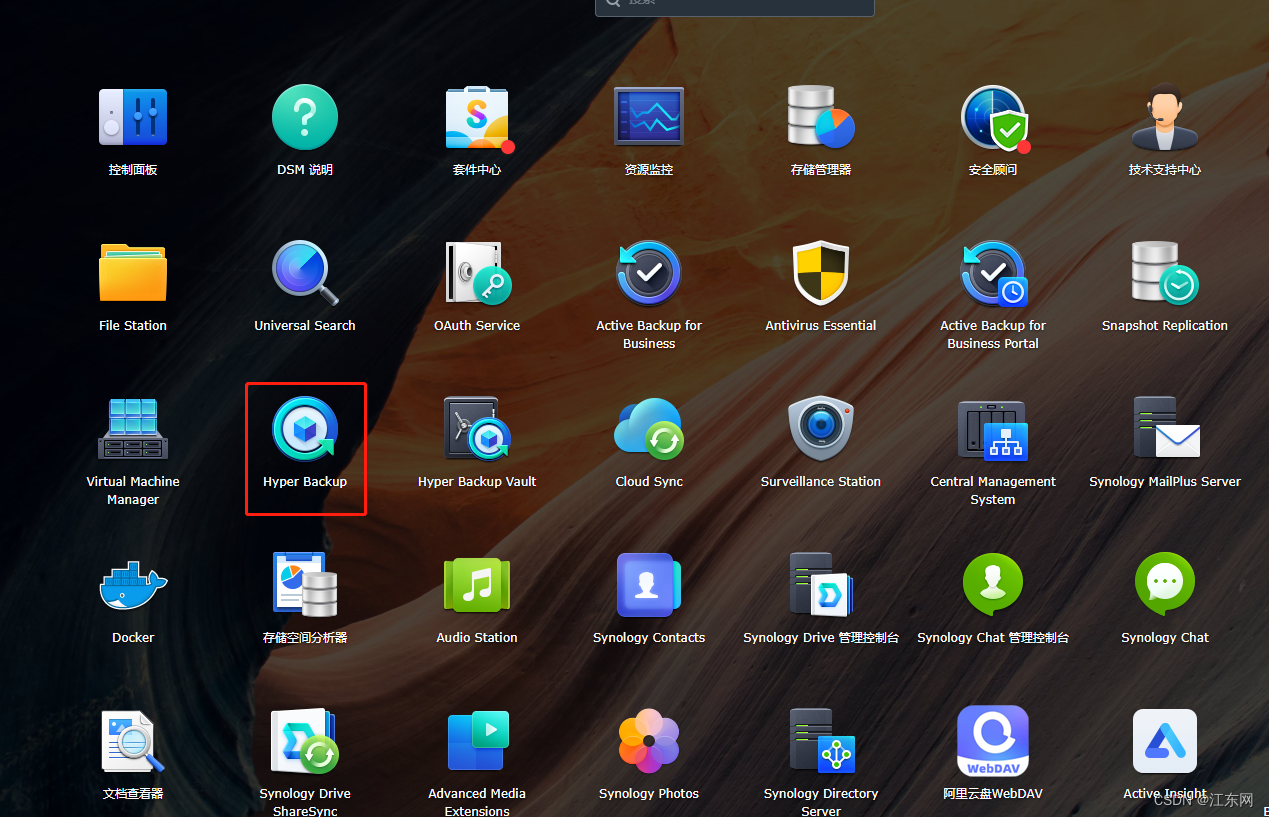This screenshot has height=817, width=1269.
Task: Launch Active Insight app
Action: click(1165, 741)
